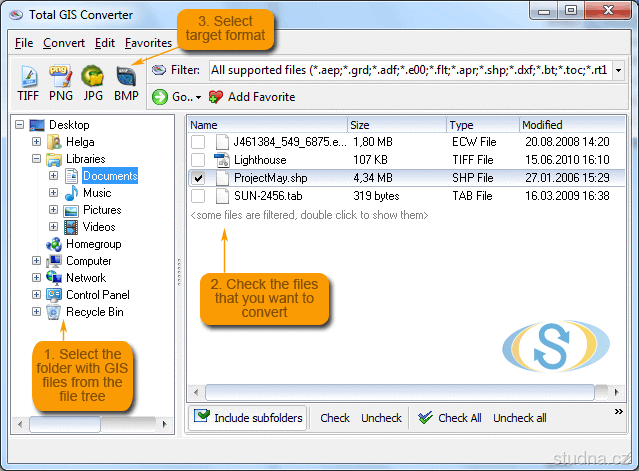Collapse the Libraries tree node

click(37, 159)
